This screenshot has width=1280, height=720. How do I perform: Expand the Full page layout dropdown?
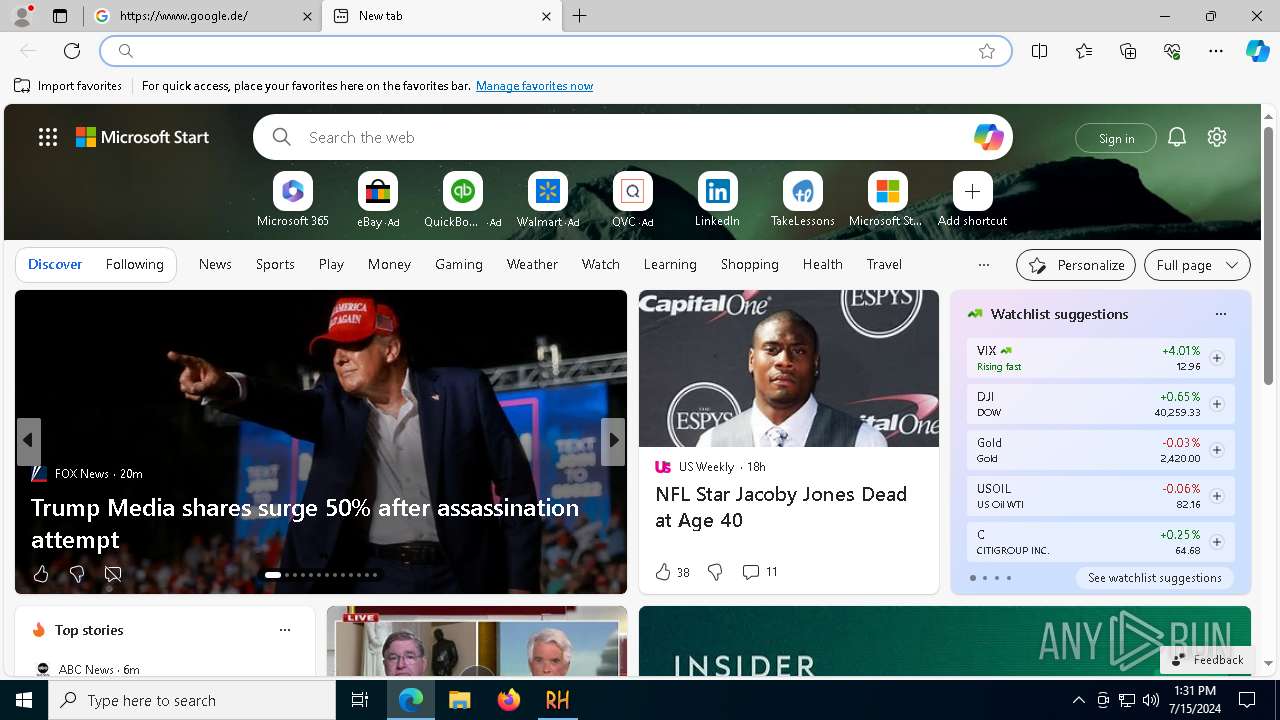pos(1197,265)
